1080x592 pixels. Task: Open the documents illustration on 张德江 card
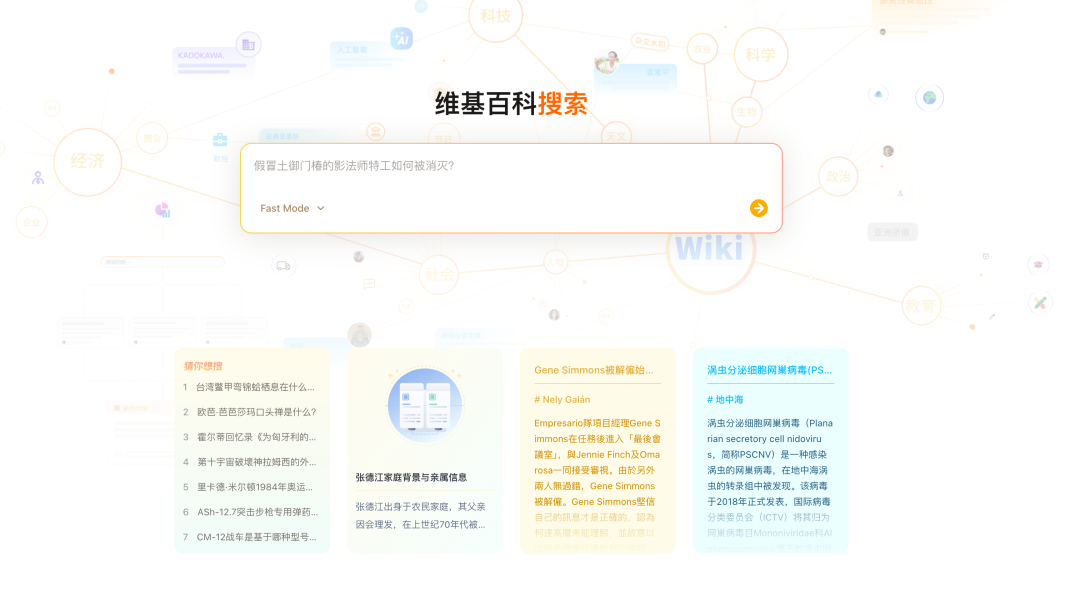425,405
